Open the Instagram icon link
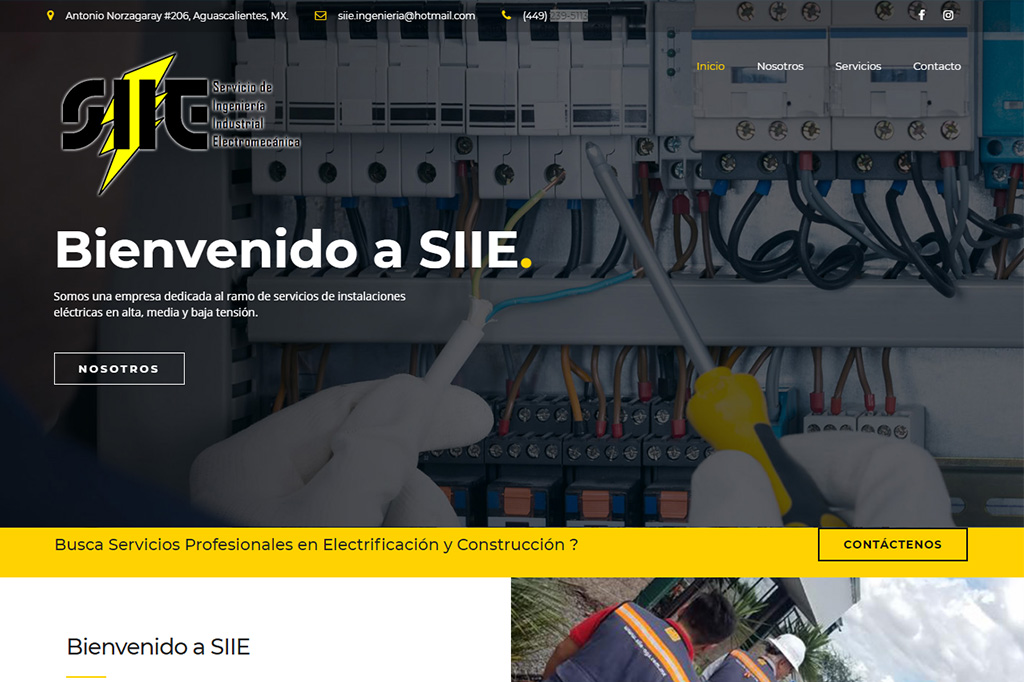This screenshot has width=1024, height=682. [x=948, y=15]
